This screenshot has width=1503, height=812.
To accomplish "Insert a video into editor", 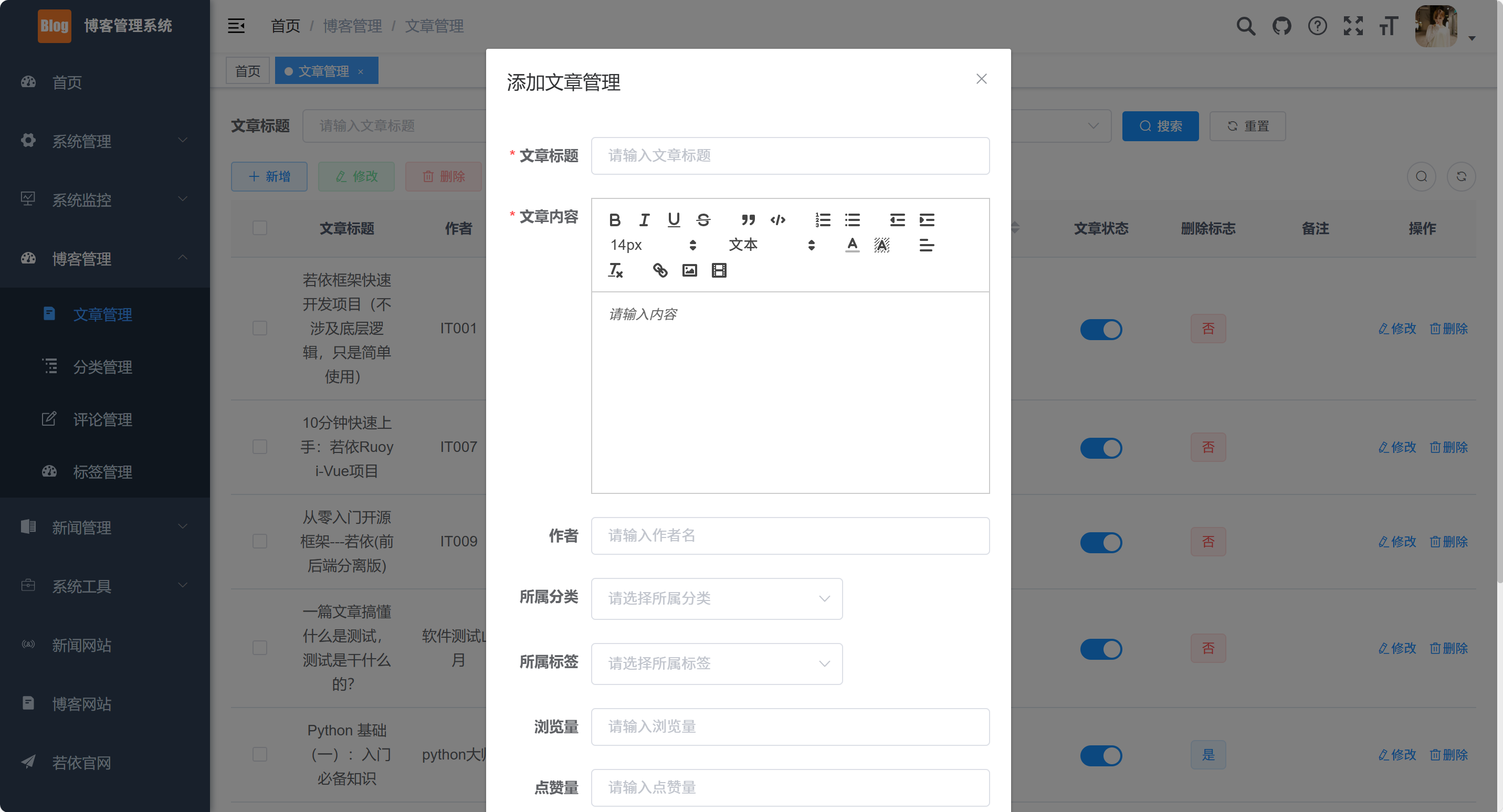I will click(x=719, y=270).
